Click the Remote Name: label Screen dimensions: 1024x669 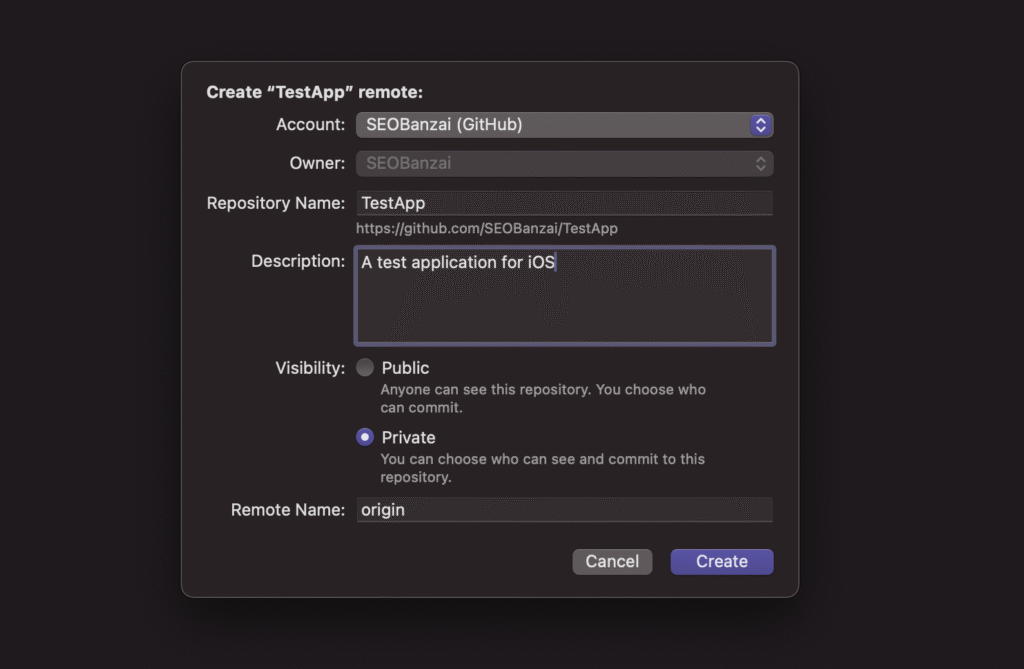pyautogui.click(x=288, y=510)
